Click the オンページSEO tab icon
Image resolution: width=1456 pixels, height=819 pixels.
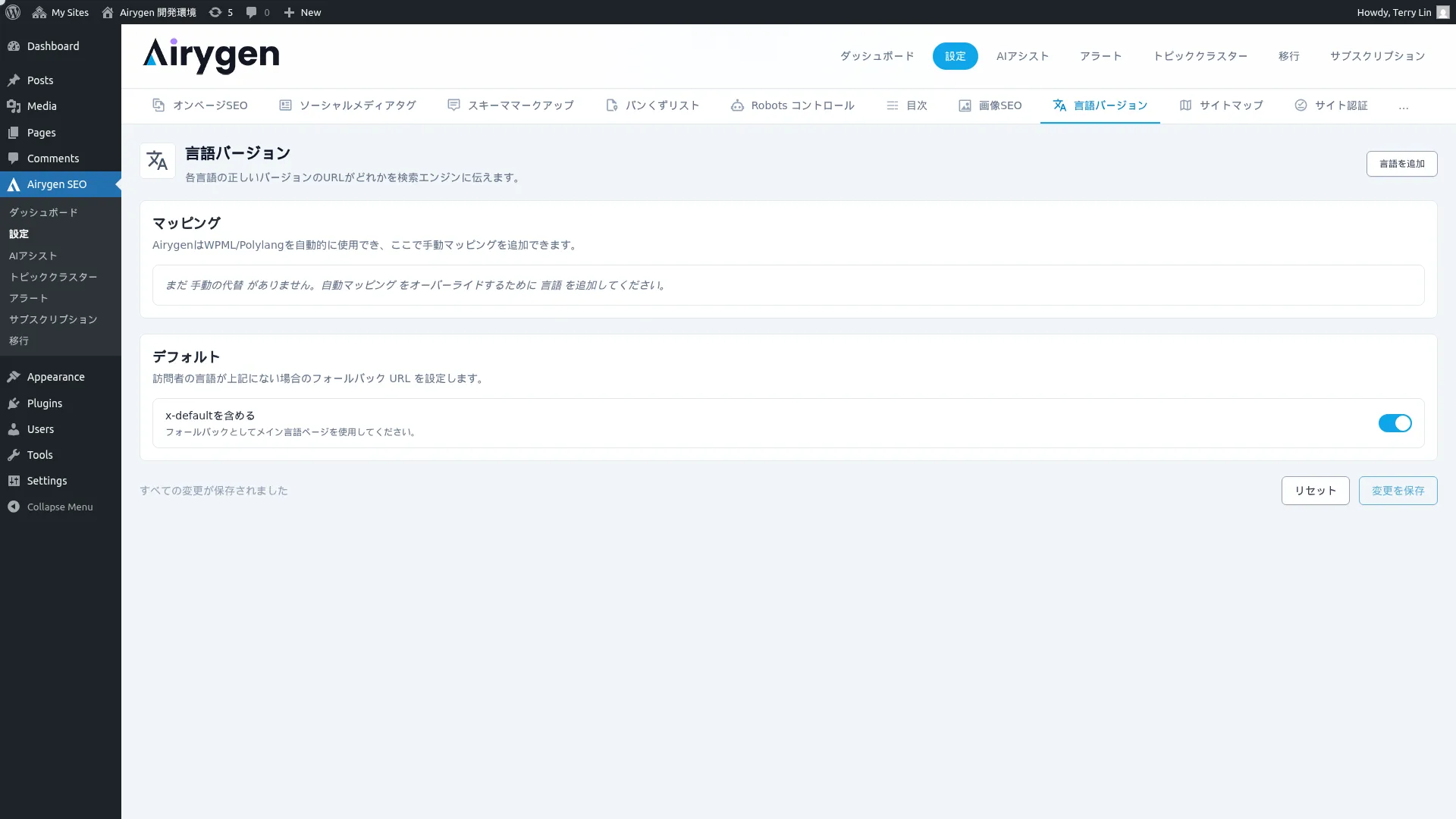(x=158, y=105)
